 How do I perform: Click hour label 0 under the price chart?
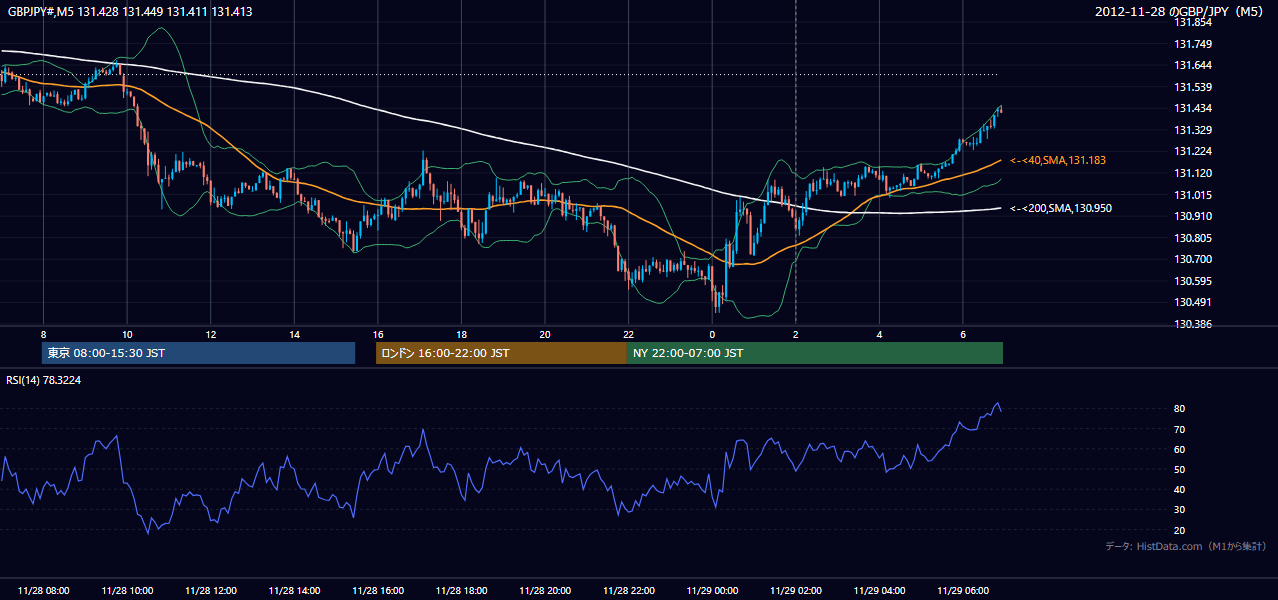[x=712, y=334]
